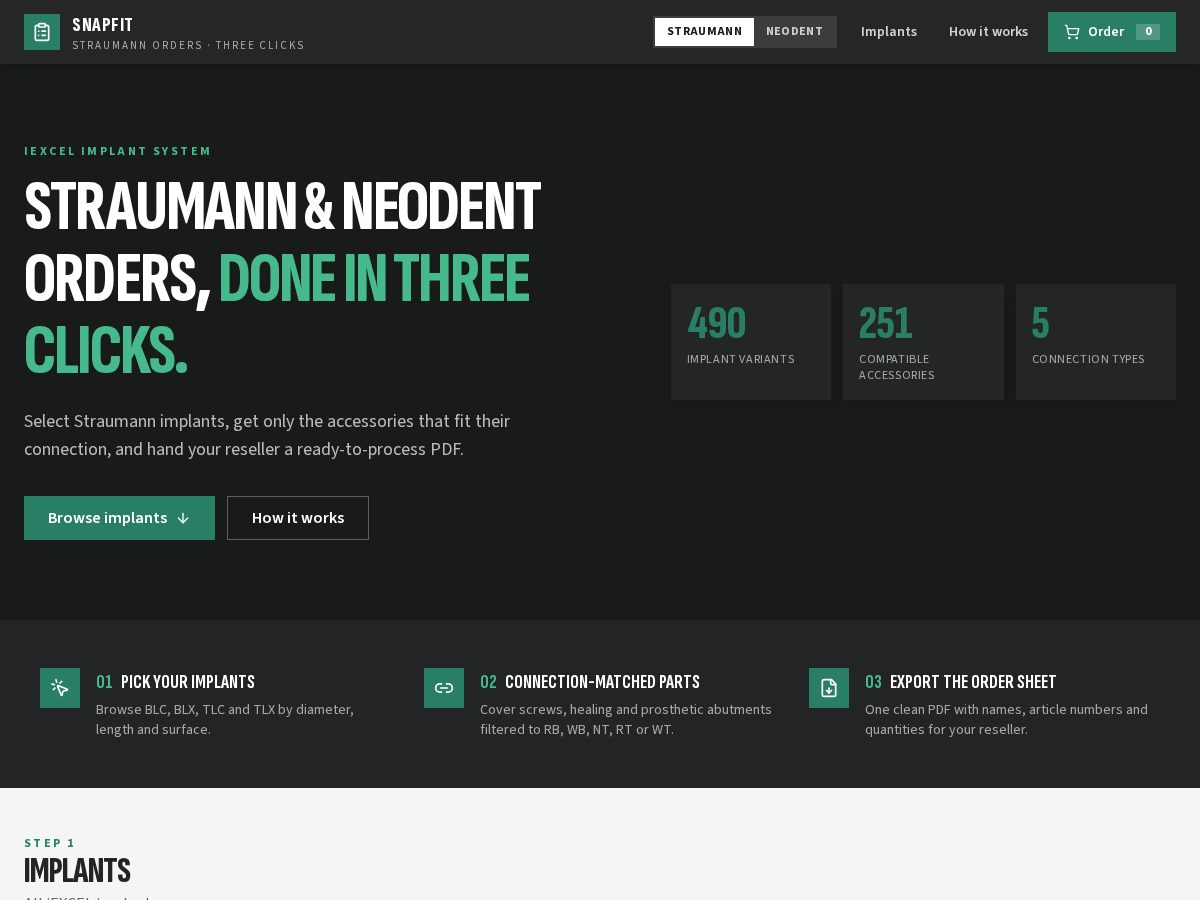The image size is (1200, 900).
Task: Click the file download icon beside Export the Order Sheet
Action: (829, 688)
